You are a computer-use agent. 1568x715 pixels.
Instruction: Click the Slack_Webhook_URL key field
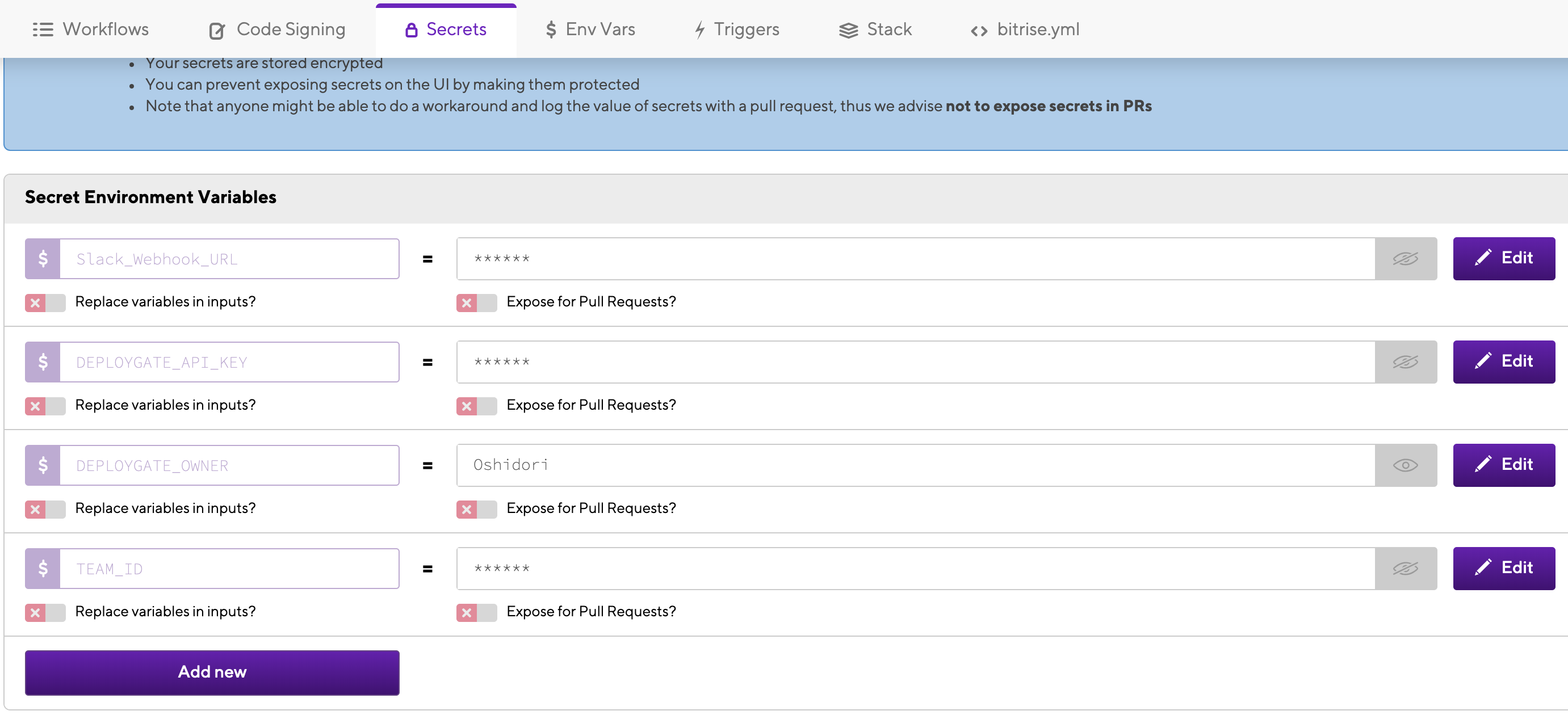pos(229,259)
